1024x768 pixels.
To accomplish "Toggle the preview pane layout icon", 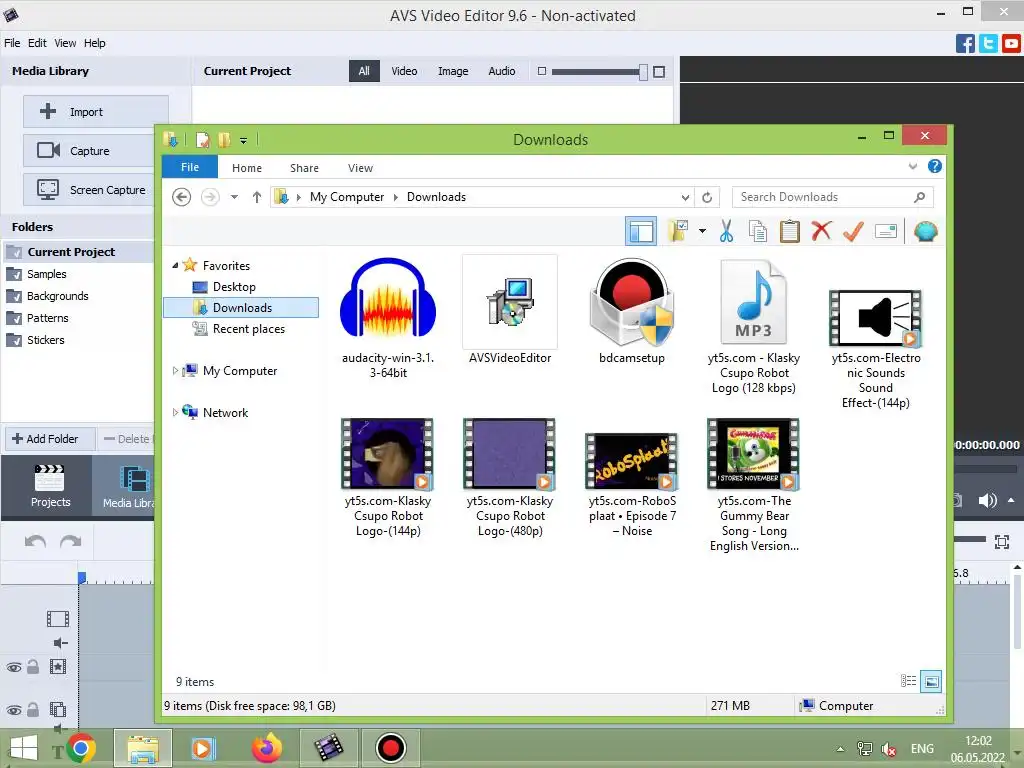I will [x=641, y=231].
